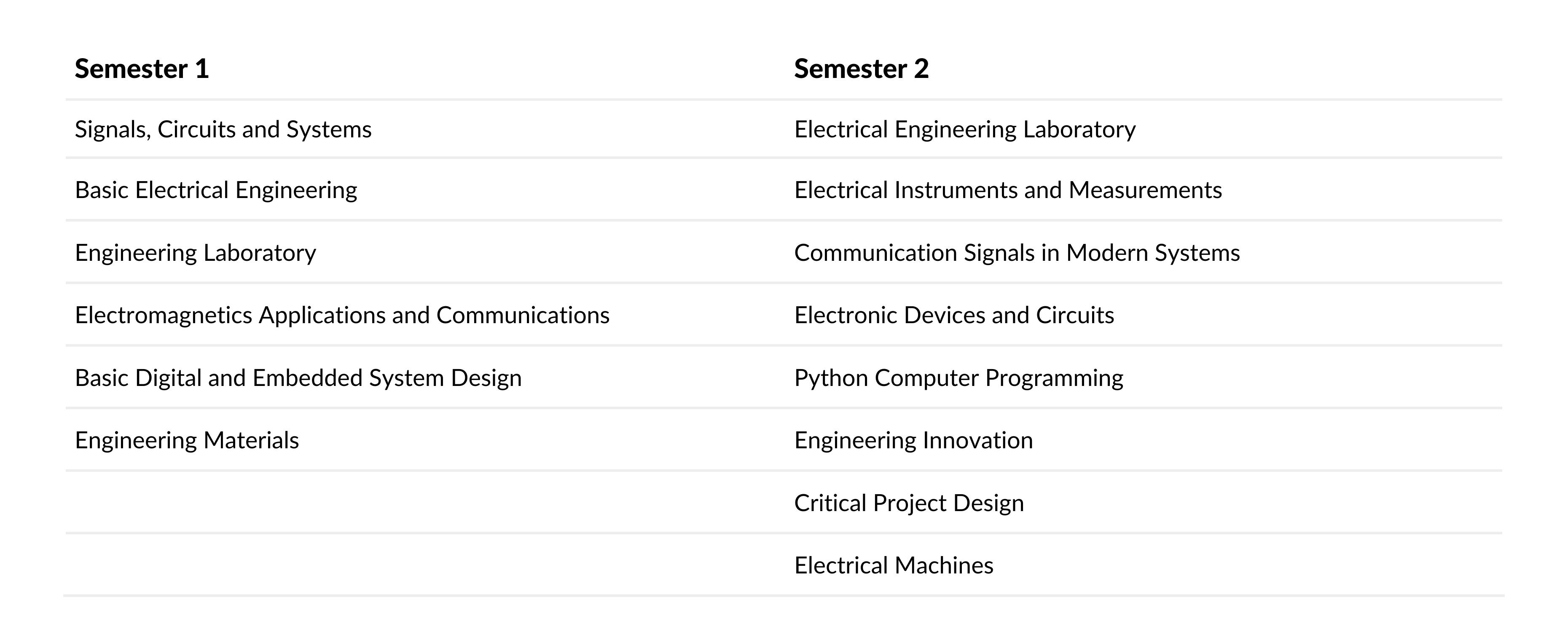Open Electromagnetics Applications and Communications course
The width and height of the screenshot is (1568, 632).
coord(342,315)
